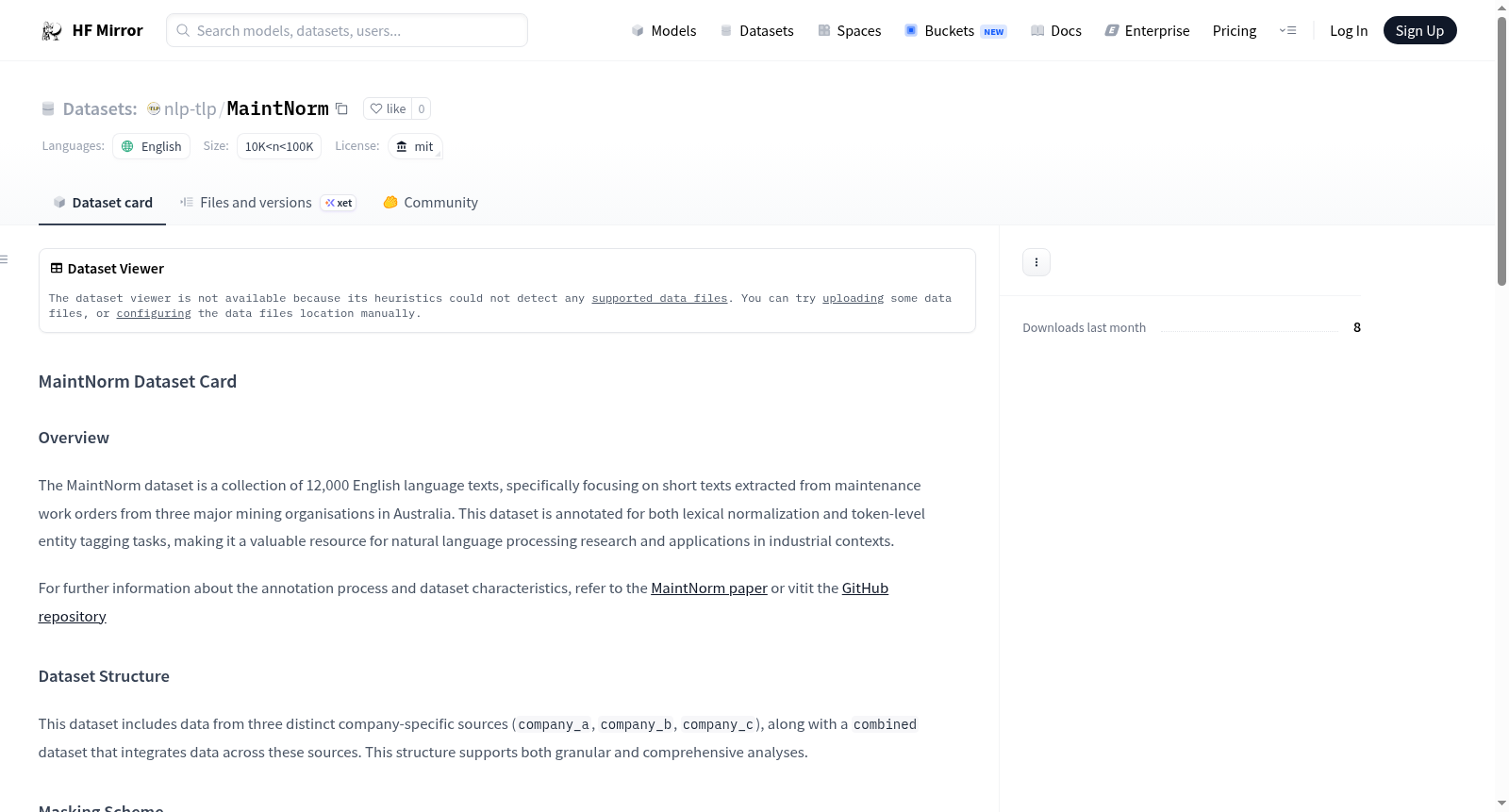Click the Log In link
The image size is (1509, 812).
pos(1349,31)
